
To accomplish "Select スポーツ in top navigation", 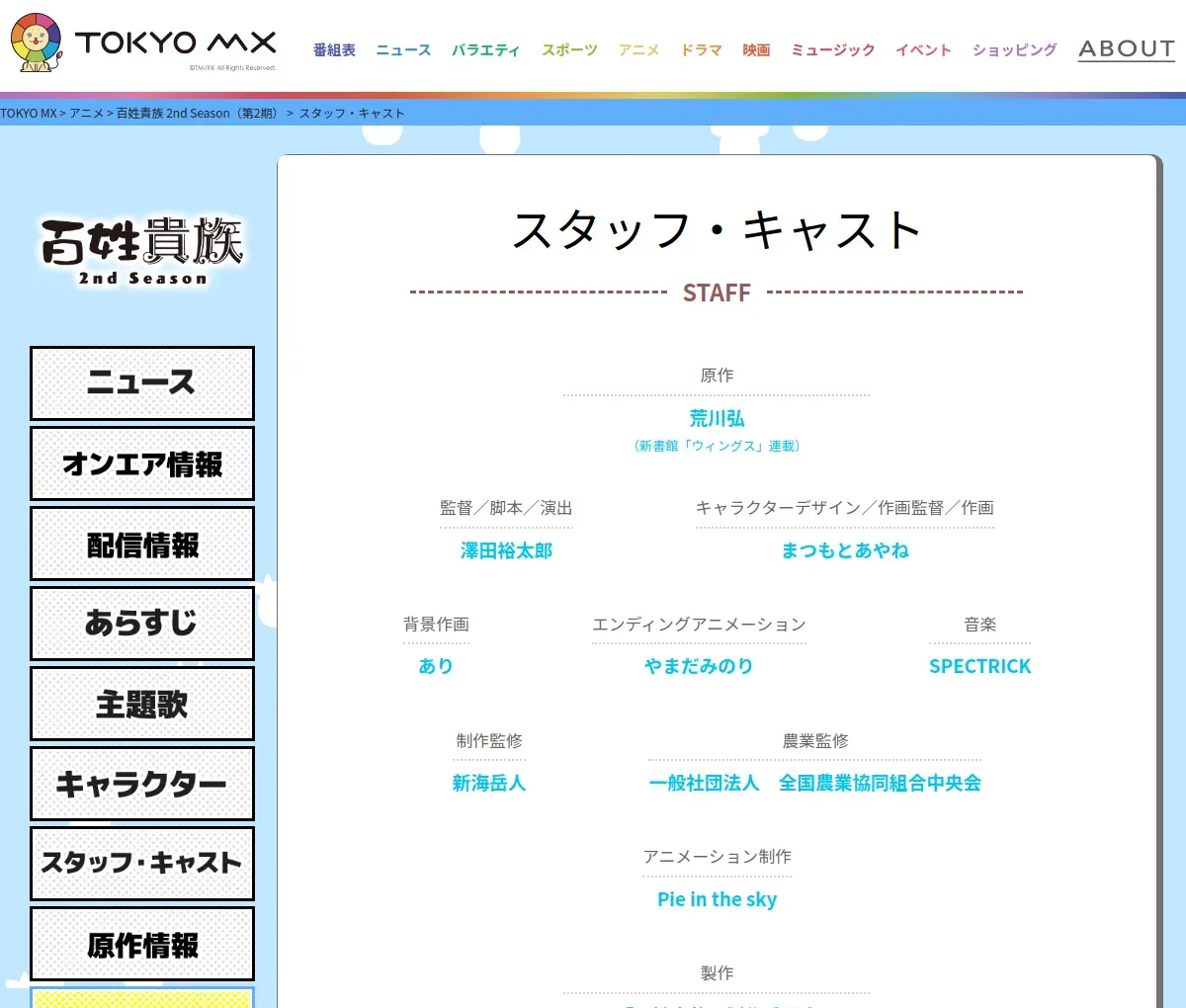I will pyautogui.click(x=569, y=49).
